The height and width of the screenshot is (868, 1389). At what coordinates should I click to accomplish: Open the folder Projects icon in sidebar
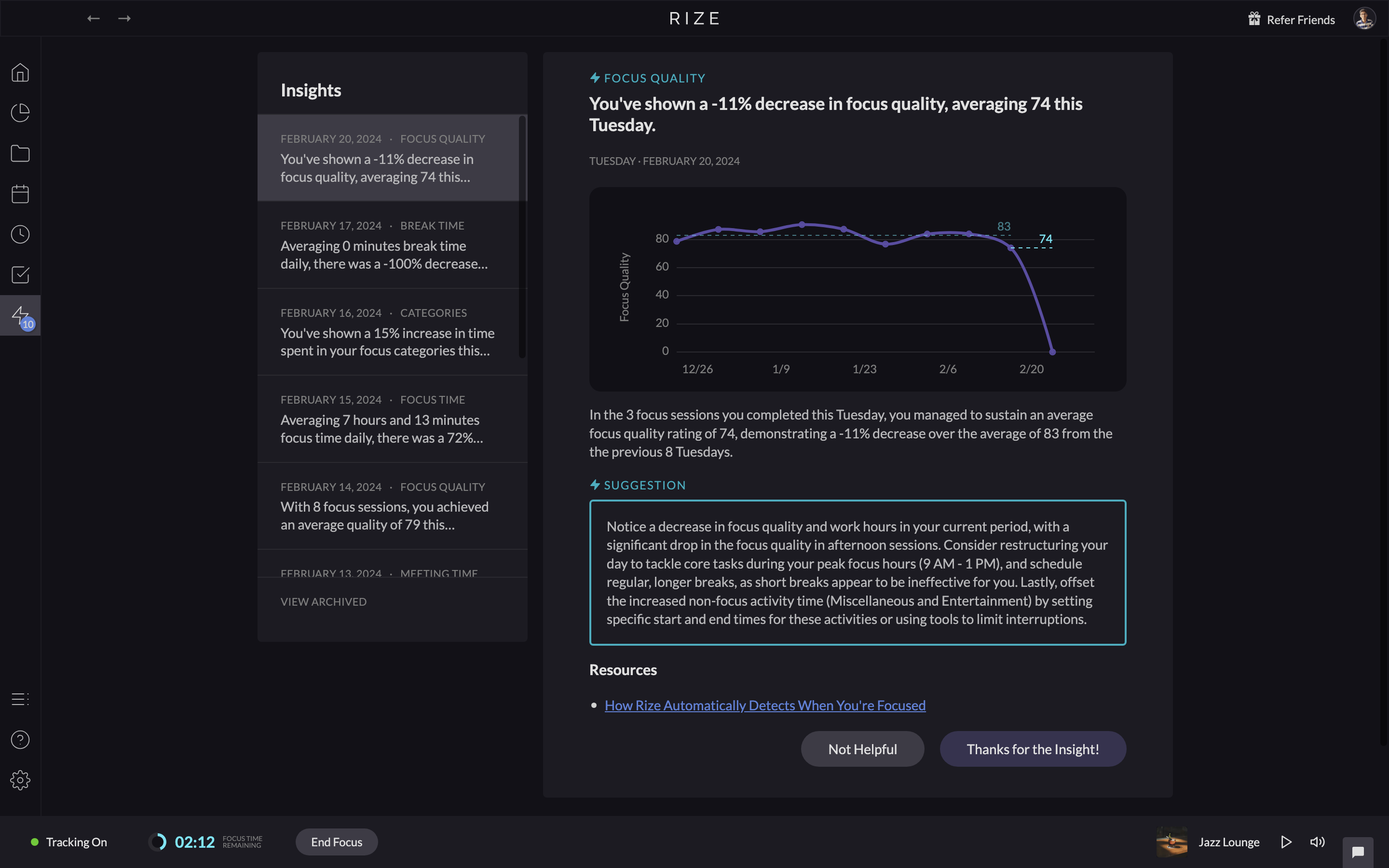[20, 153]
